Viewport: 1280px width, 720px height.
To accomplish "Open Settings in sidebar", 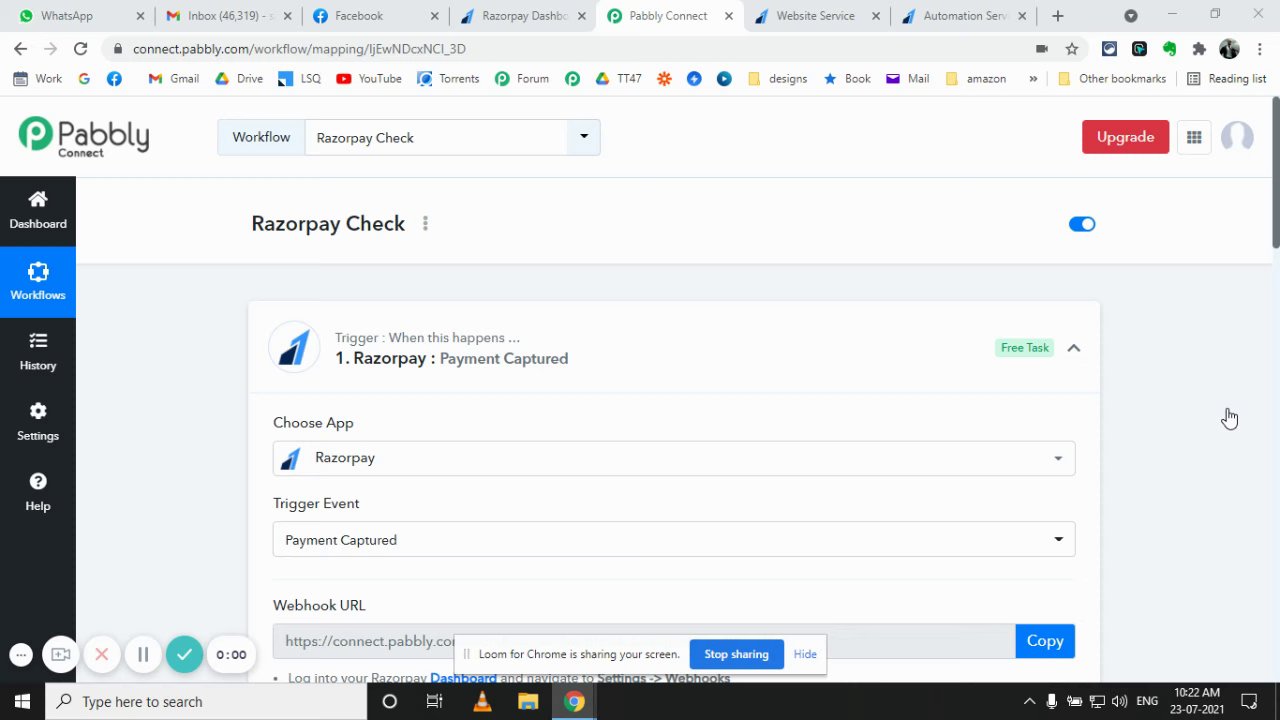I will pyautogui.click(x=38, y=422).
